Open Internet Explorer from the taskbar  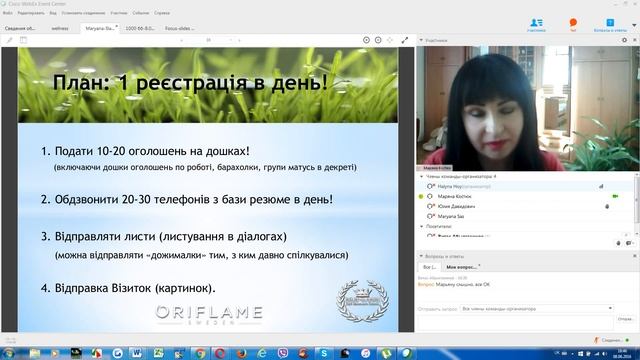click(262, 353)
